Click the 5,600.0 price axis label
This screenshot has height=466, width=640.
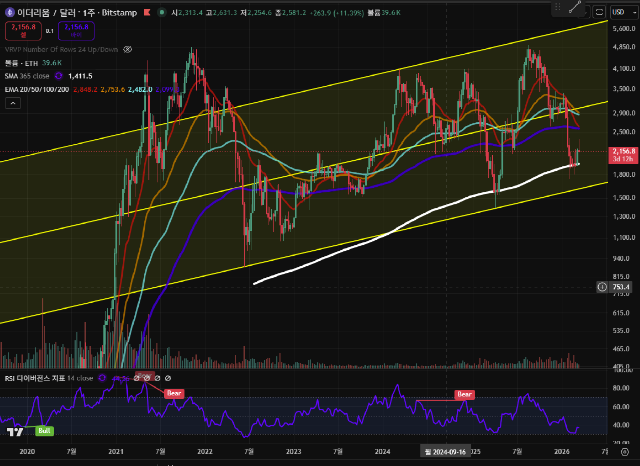pyautogui.click(x=624, y=29)
